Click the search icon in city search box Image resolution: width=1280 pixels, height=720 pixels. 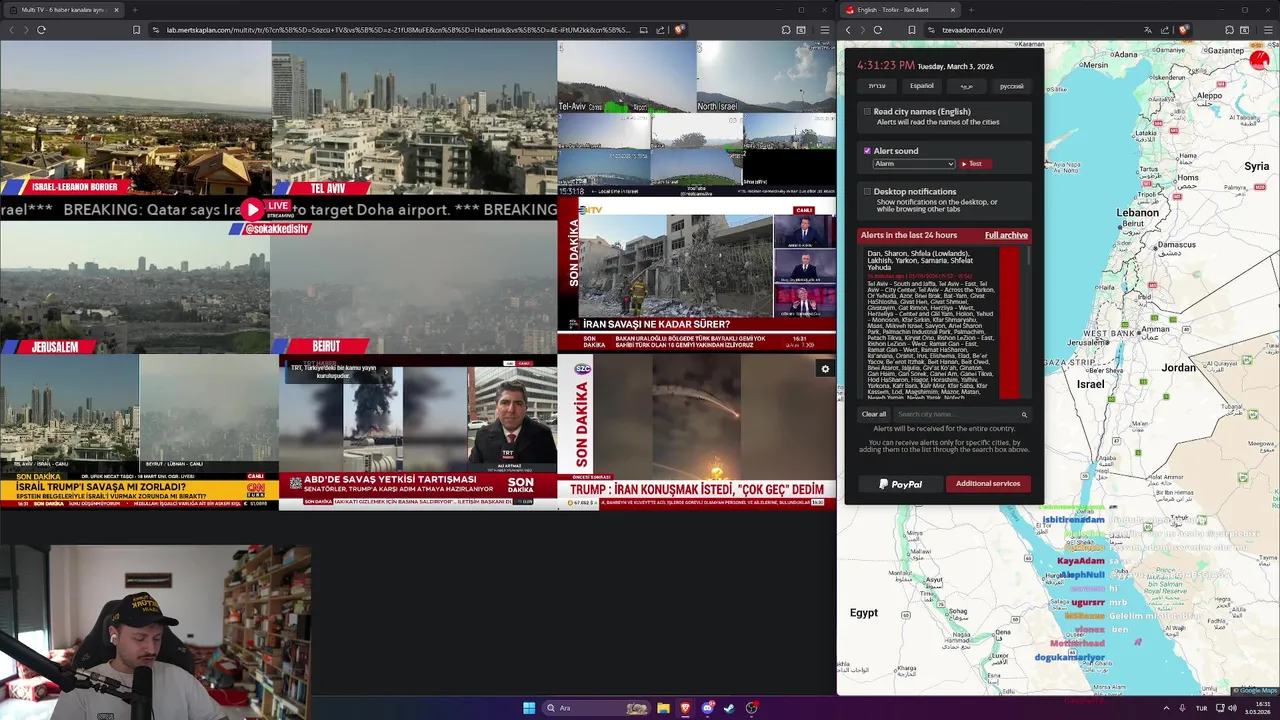(x=1024, y=414)
